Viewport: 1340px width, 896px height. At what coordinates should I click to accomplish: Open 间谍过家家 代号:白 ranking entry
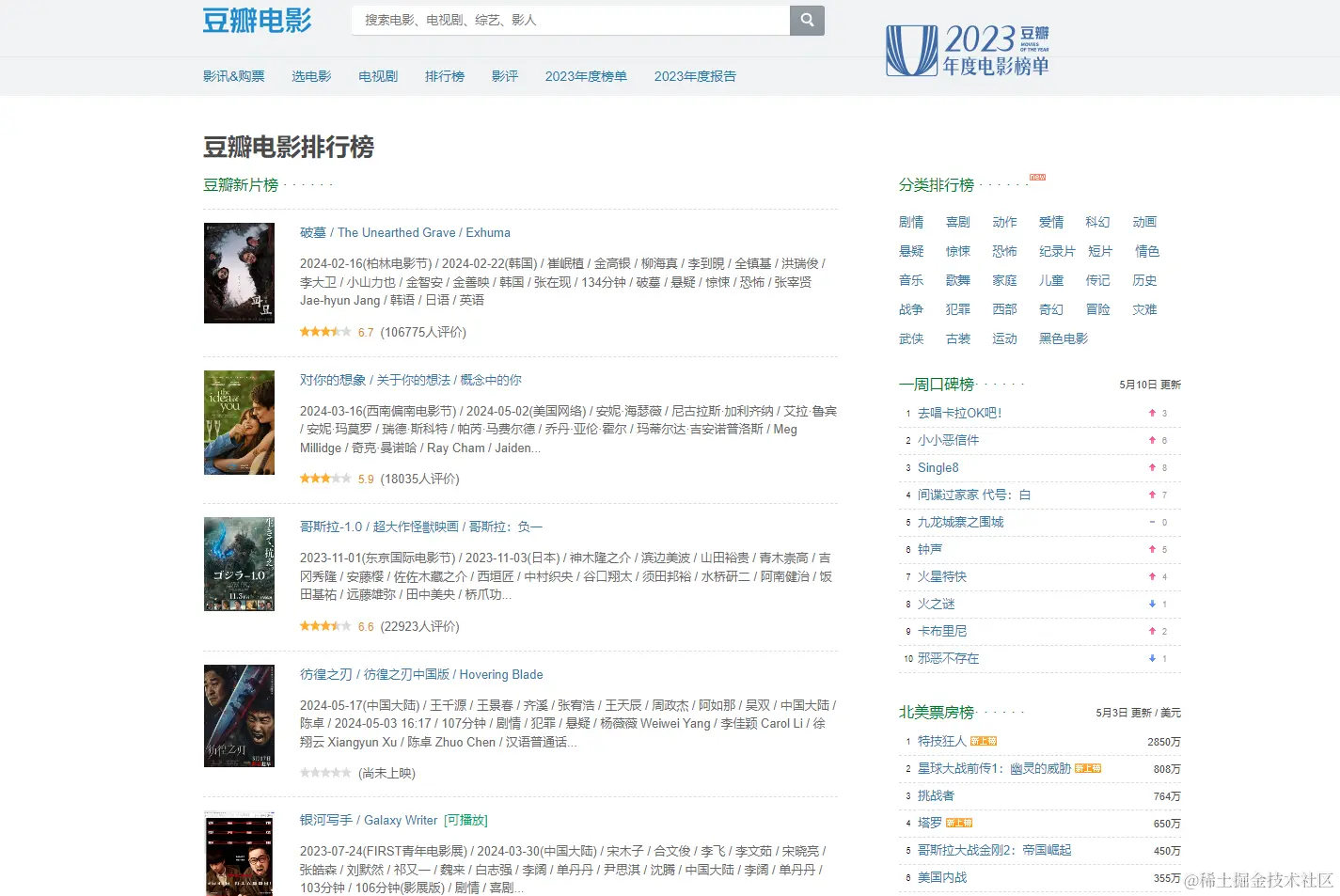point(974,495)
